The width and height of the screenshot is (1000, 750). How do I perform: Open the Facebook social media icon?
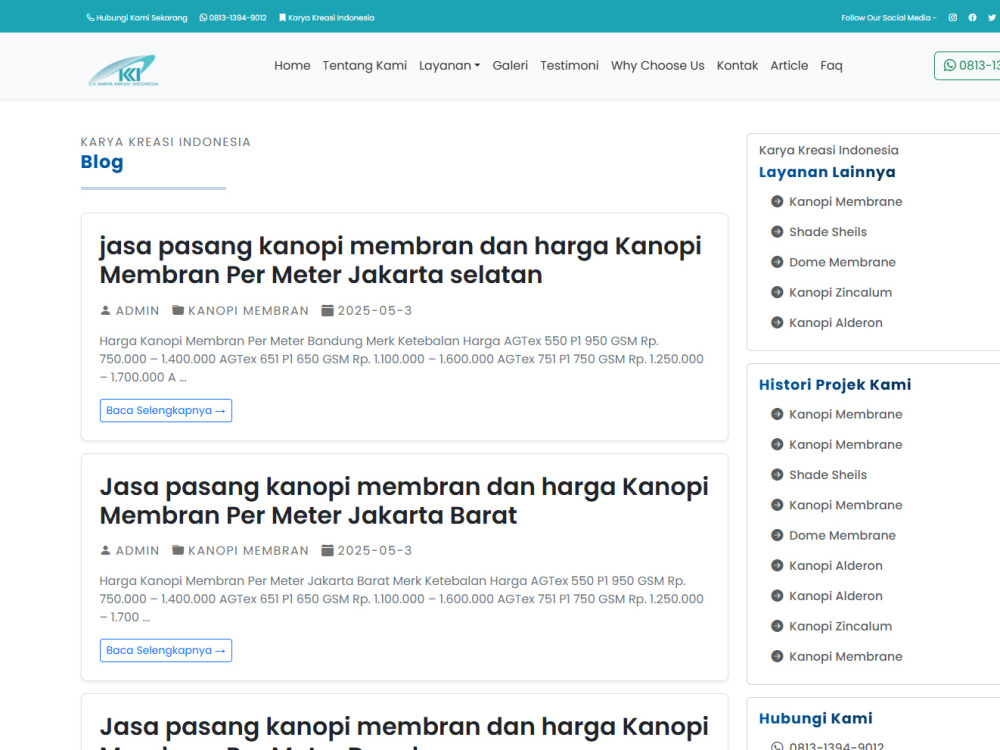(972, 18)
